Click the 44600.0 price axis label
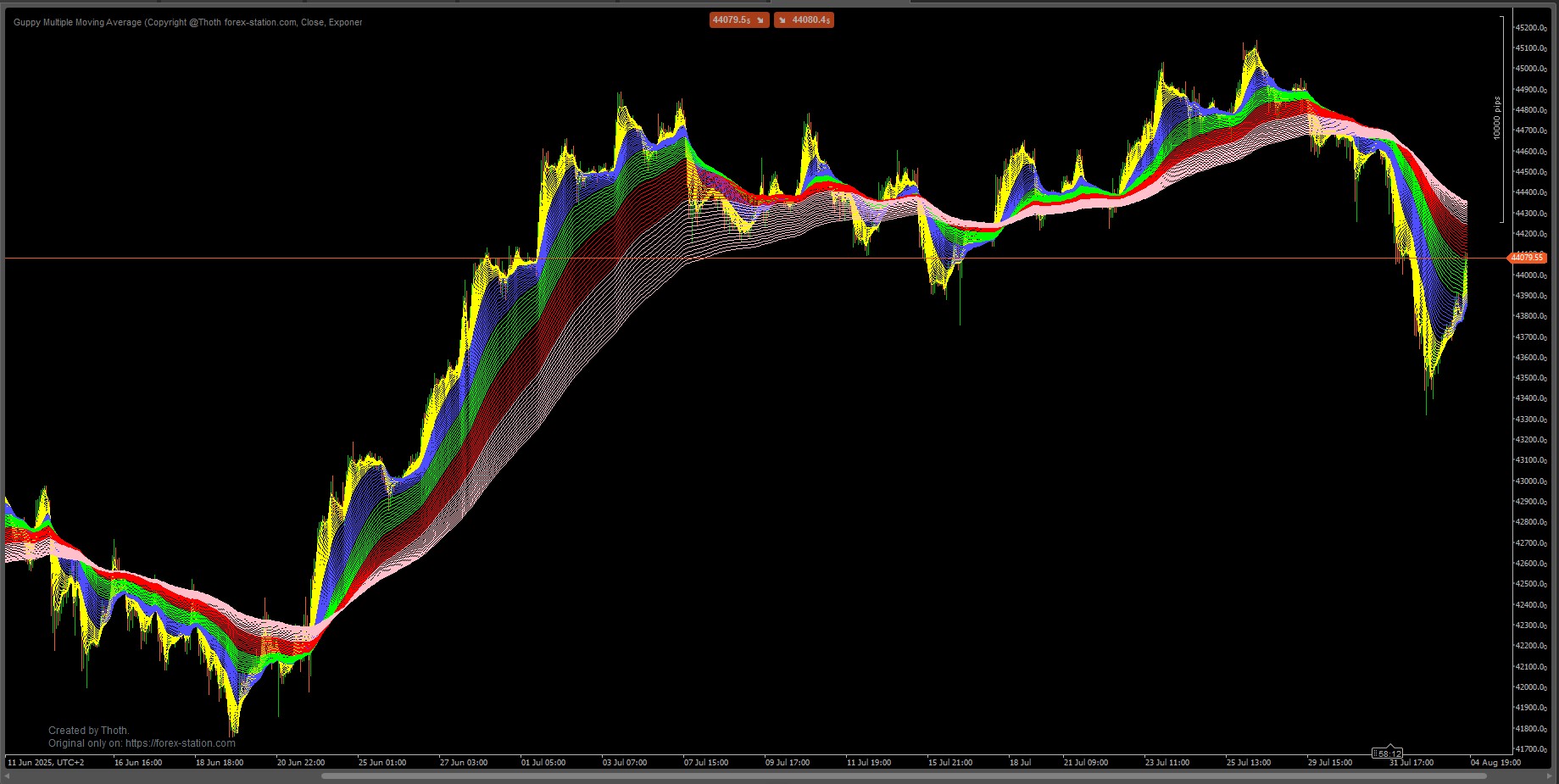This screenshot has height=784, width=1559. point(1531,152)
